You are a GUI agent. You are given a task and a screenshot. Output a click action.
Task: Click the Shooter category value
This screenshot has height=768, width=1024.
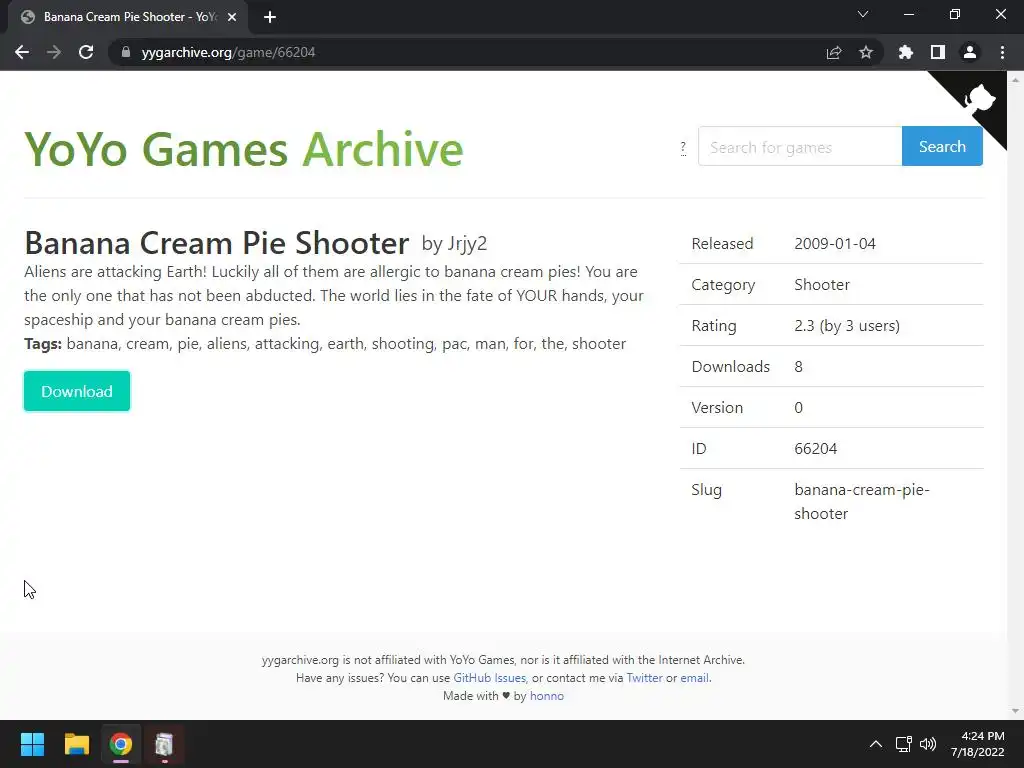point(822,285)
